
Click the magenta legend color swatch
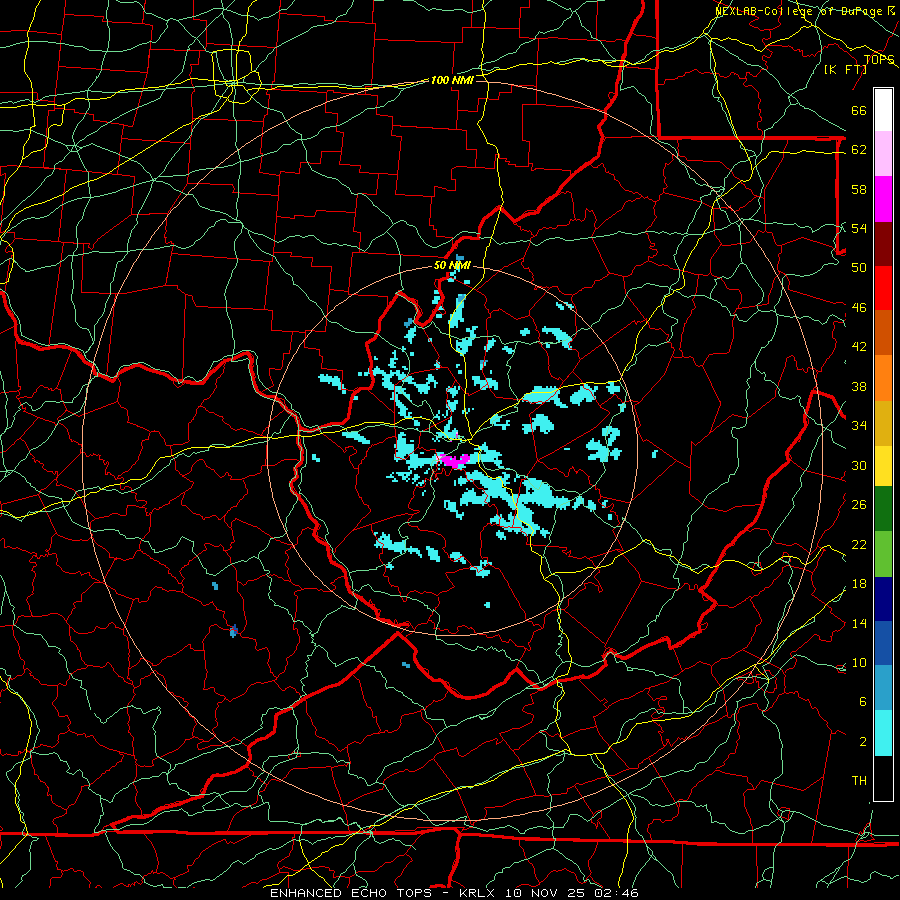click(x=883, y=199)
